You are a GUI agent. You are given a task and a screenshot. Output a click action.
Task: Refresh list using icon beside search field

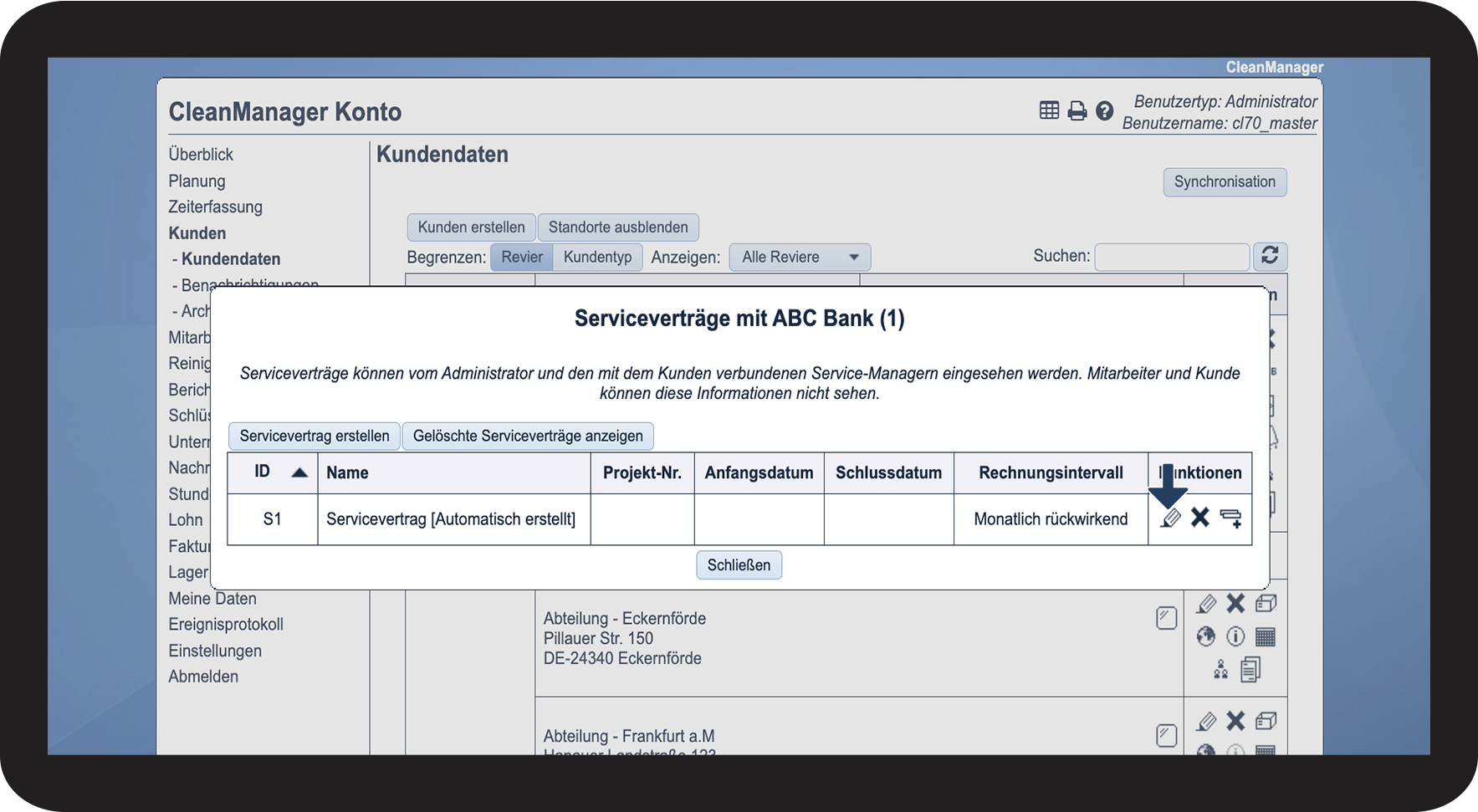[1270, 256]
